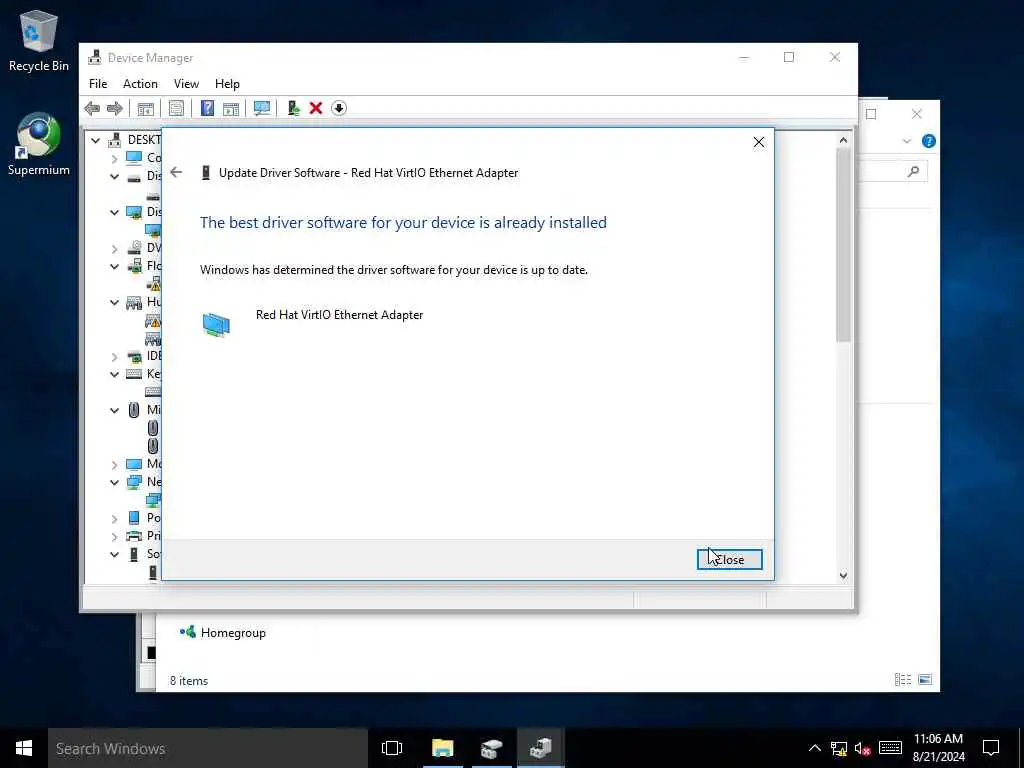The height and width of the screenshot is (768, 1024).
Task: Click the Close button in the driver dialog
Action: [729, 560]
